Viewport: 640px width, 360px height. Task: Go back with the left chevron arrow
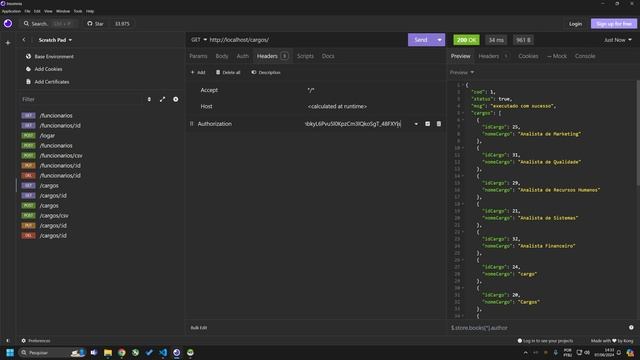tap(24, 40)
